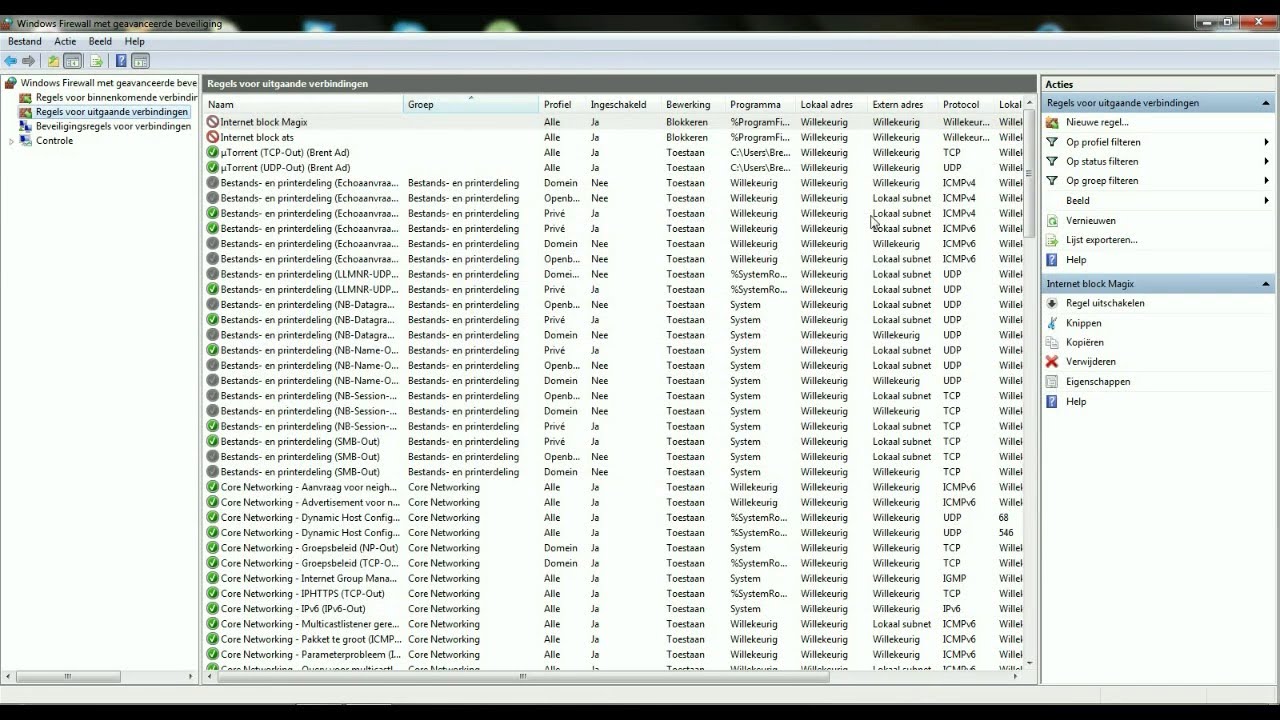Click the green check icon of µTorrent (UDP-Out)
Viewport: 1280px width, 720px height.
pos(213,168)
